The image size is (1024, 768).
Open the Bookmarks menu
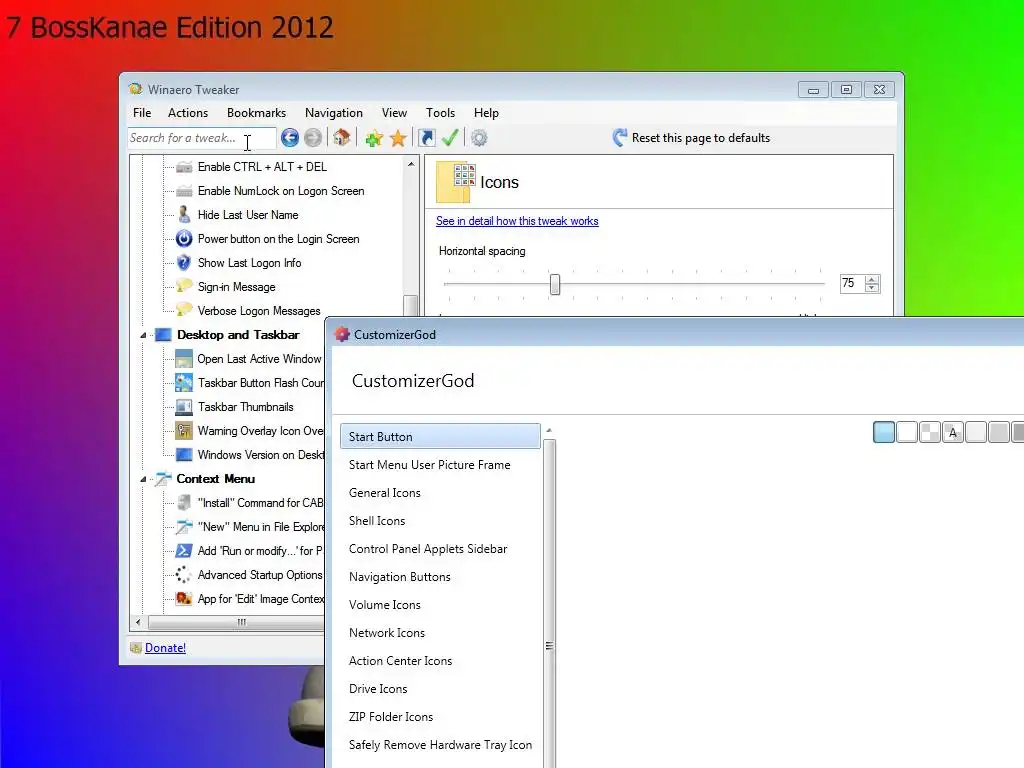click(256, 113)
